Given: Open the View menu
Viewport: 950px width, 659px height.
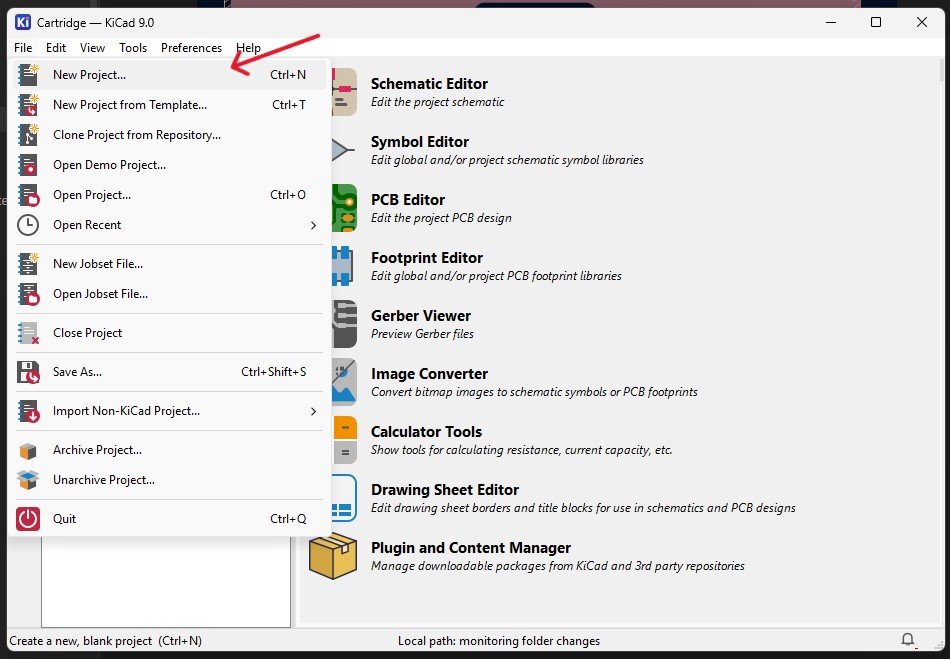Looking at the screenshot, I should [92, 48].
